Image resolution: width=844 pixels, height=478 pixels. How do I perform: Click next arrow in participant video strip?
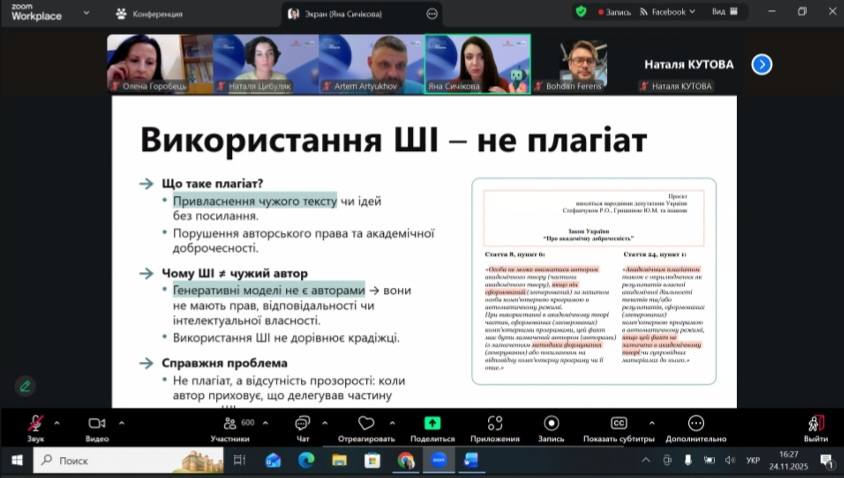pos(762,64)
